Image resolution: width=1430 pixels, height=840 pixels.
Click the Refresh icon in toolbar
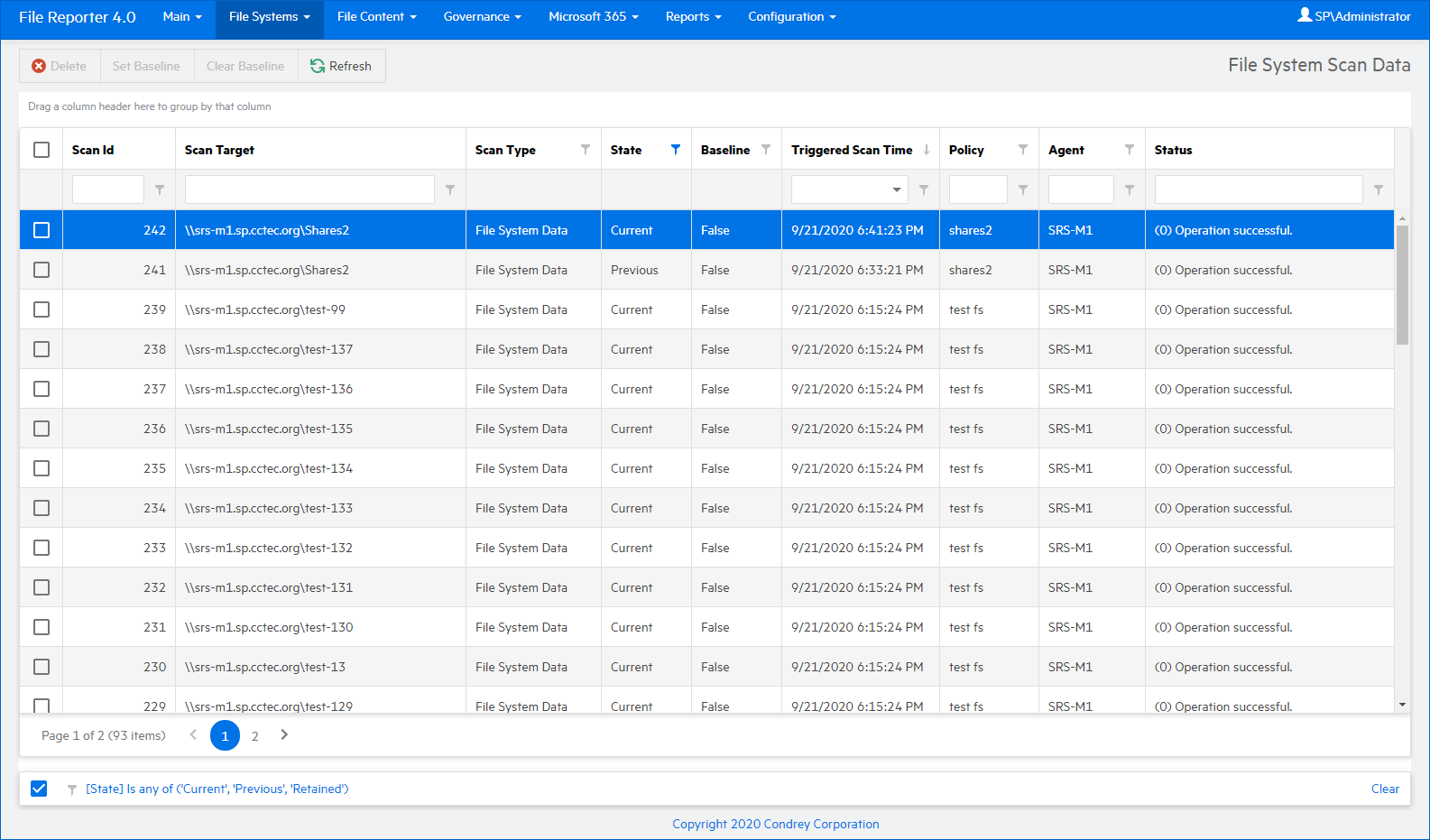[x=318, y=66]
